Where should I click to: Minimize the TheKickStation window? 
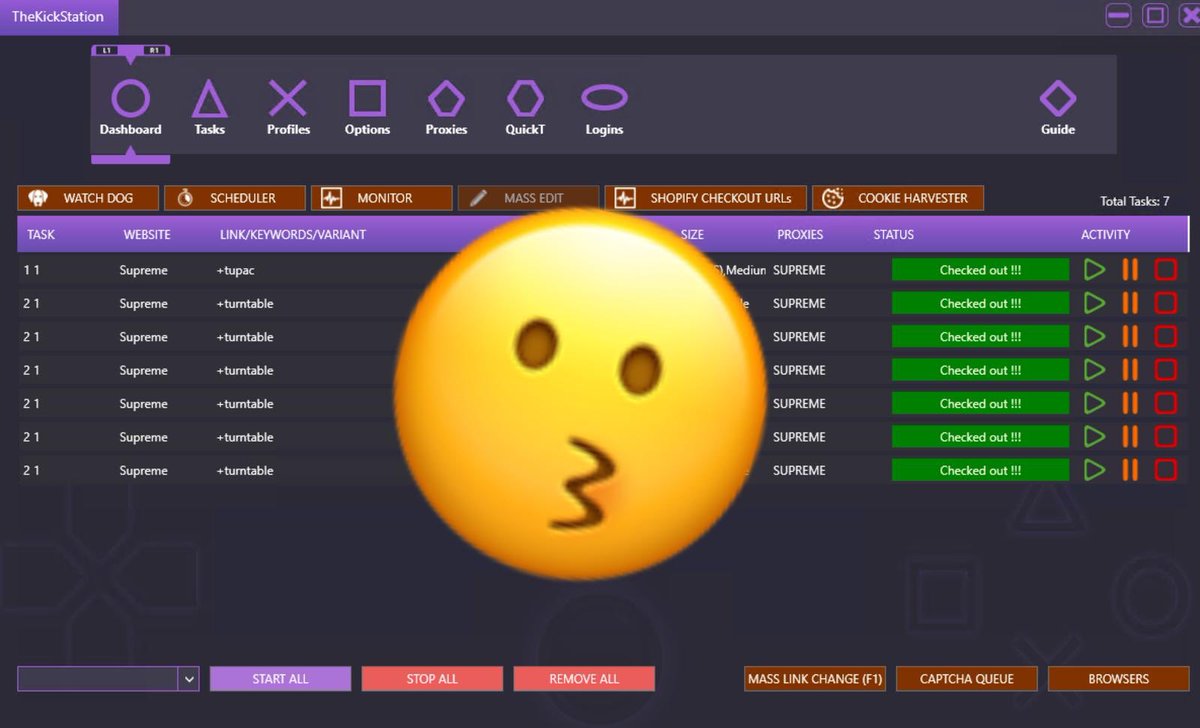(x=1118, y=15)
